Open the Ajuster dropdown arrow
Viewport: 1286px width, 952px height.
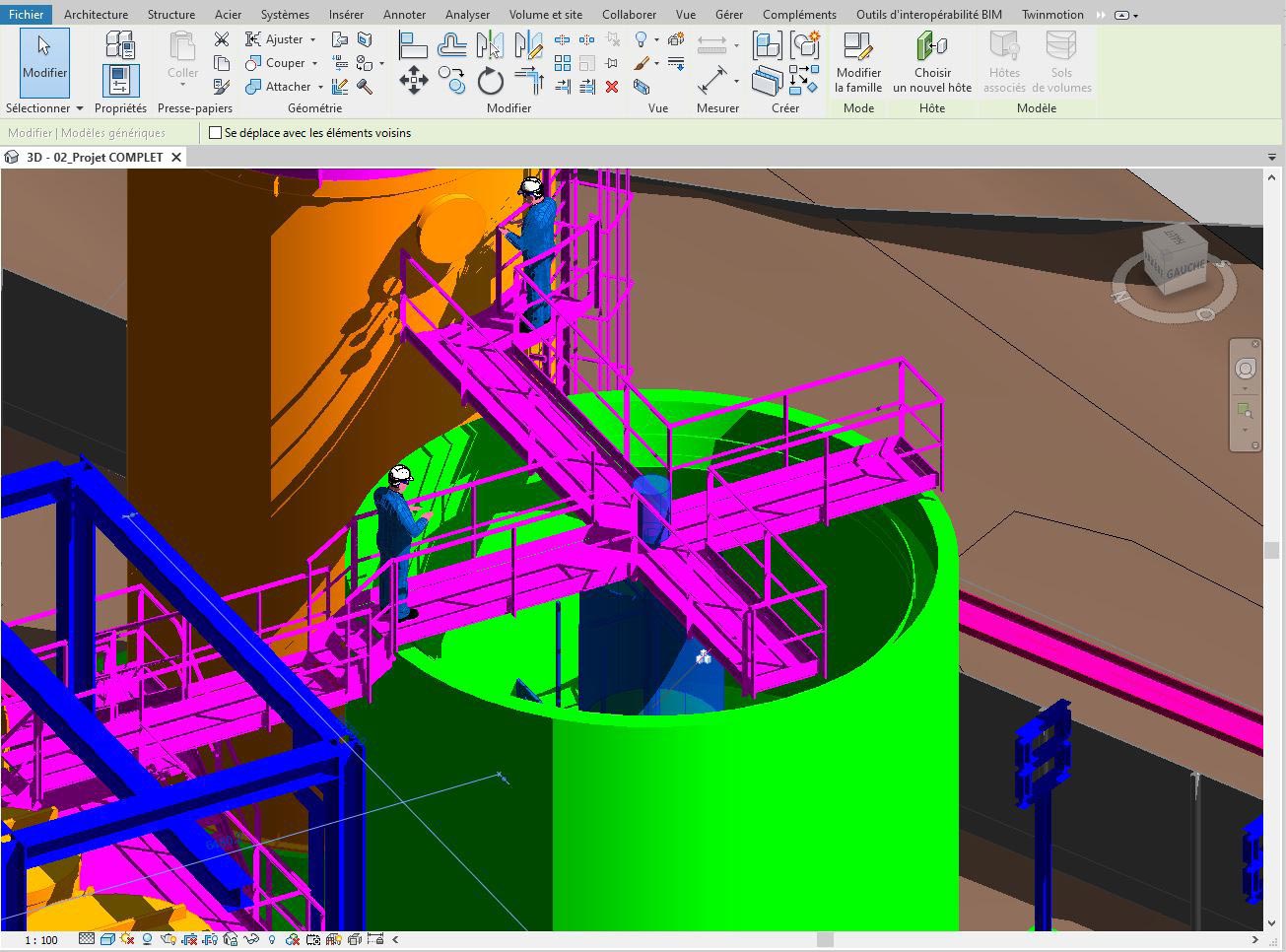(313, 39)
